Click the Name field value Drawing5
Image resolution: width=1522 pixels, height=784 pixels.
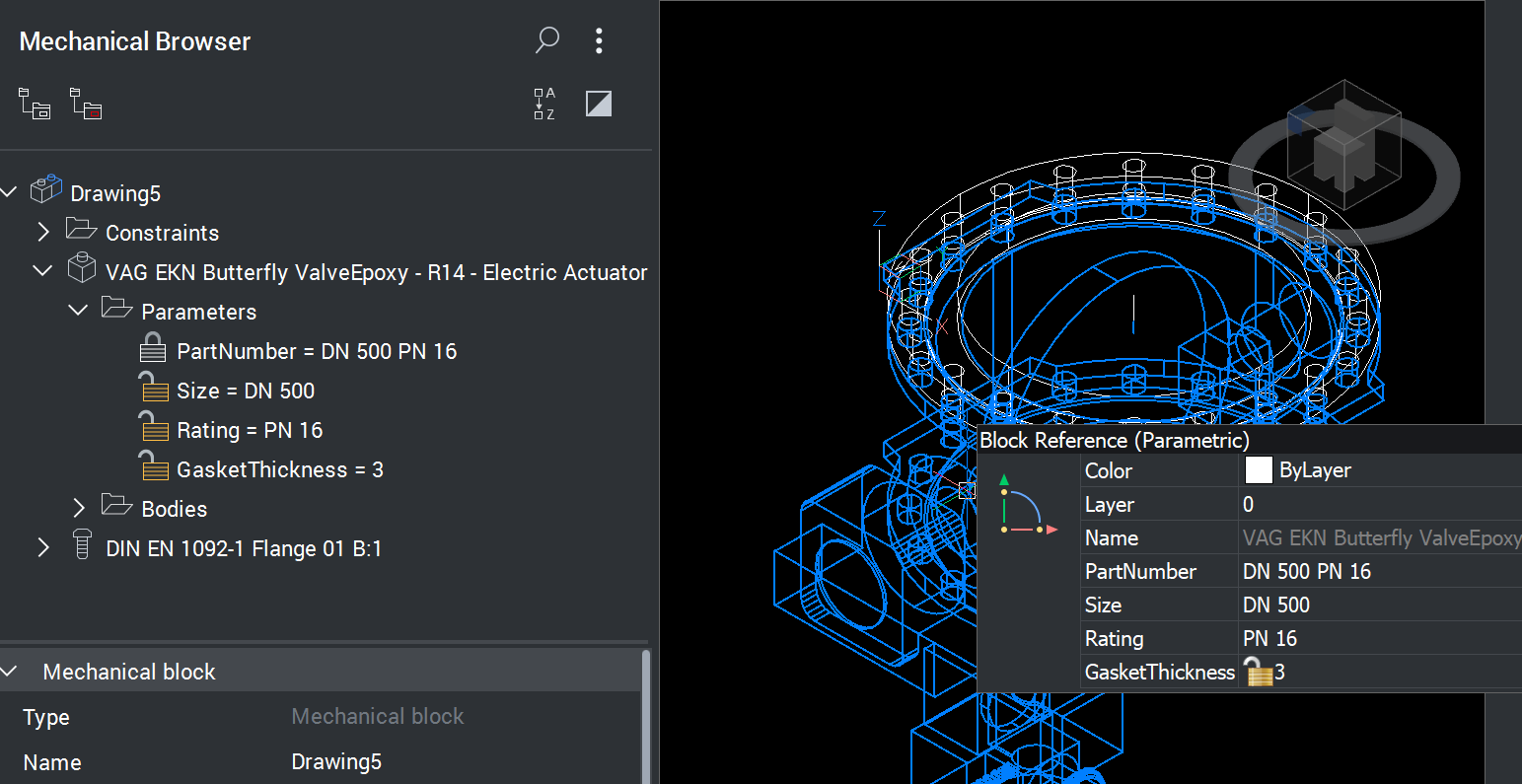[335, 762]
